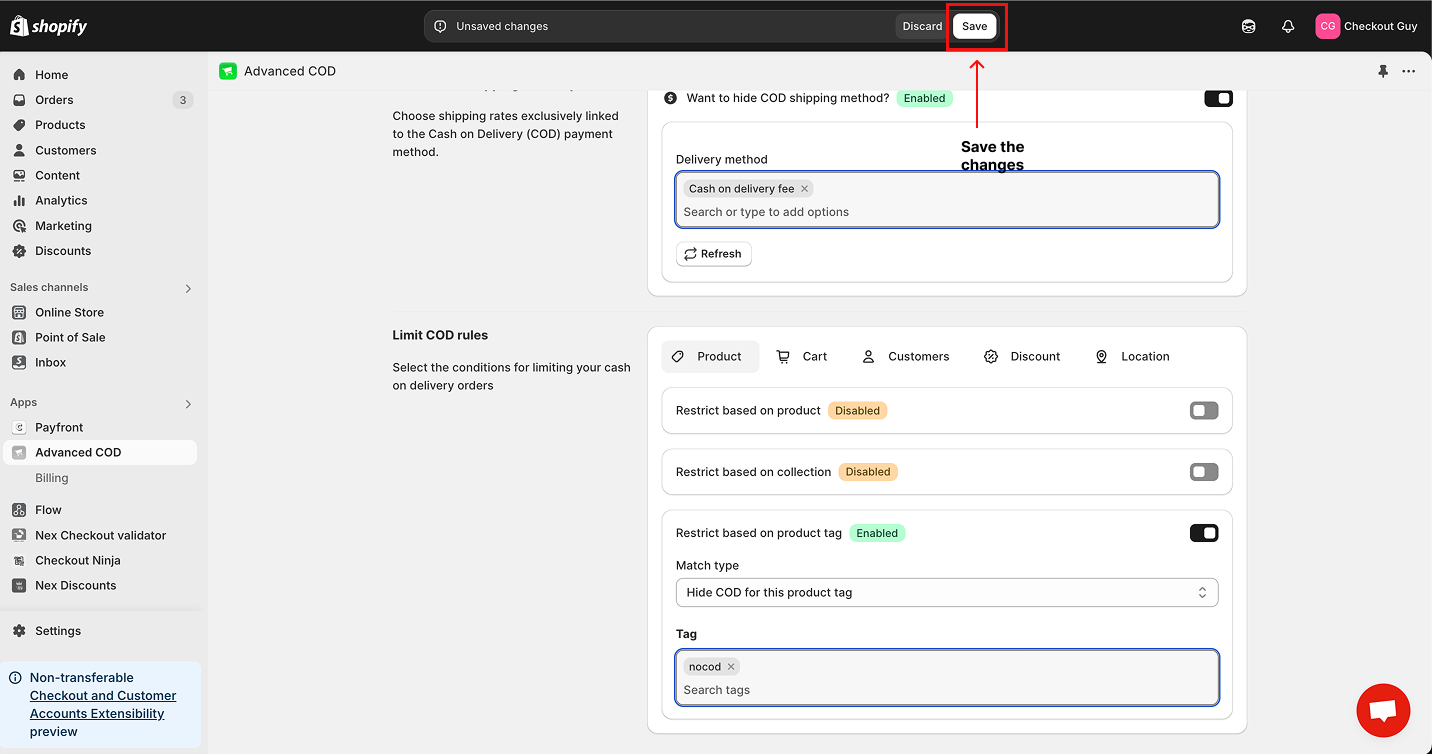Switch to the Location tab
Screen dimensions: 1432x754
(x=1132, y=357)
